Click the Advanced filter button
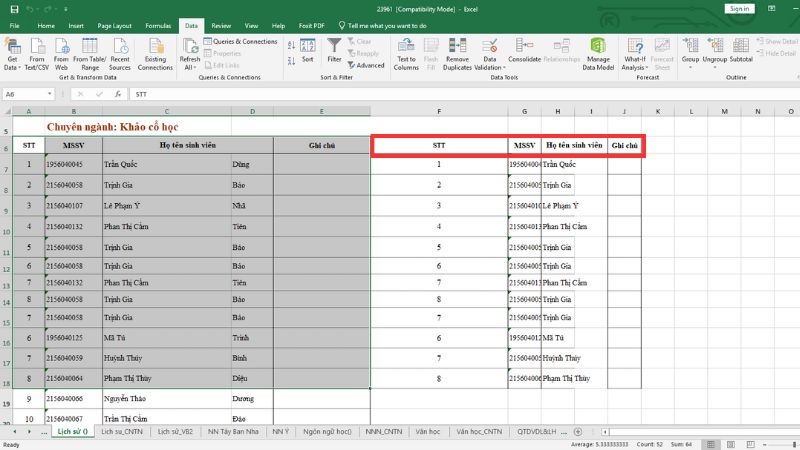Viewport: 800px width, 450px height. click(x=366, y=65)
